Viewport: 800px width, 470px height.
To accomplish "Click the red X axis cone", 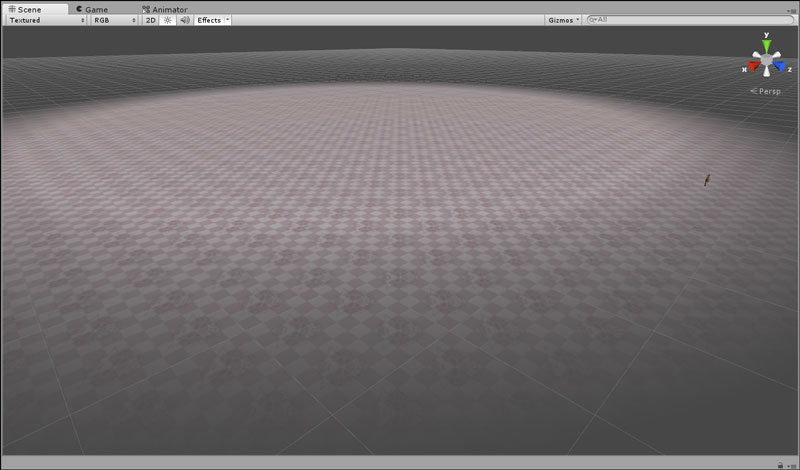I will tap(754, 66).
